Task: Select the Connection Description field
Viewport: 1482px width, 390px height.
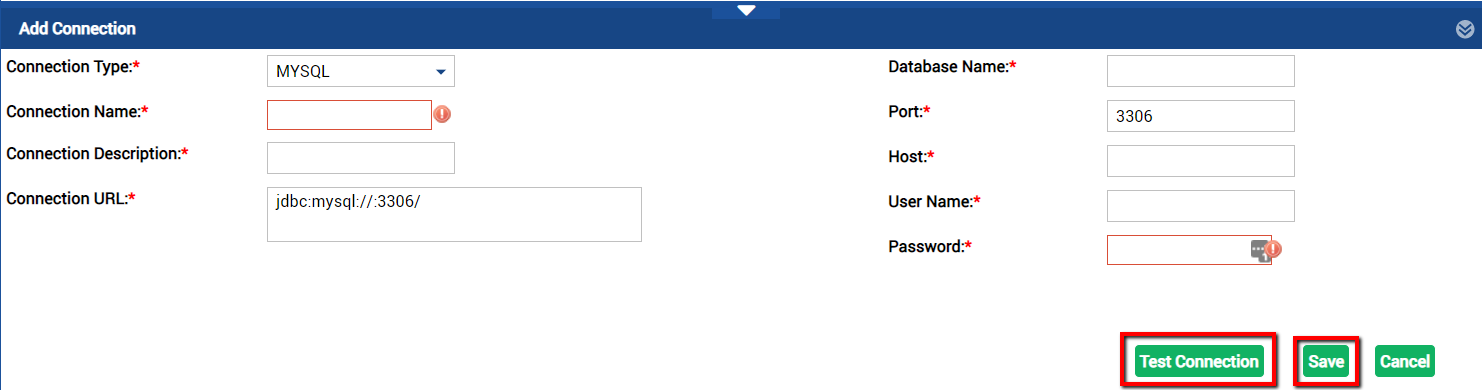Action: click(361, 158)
